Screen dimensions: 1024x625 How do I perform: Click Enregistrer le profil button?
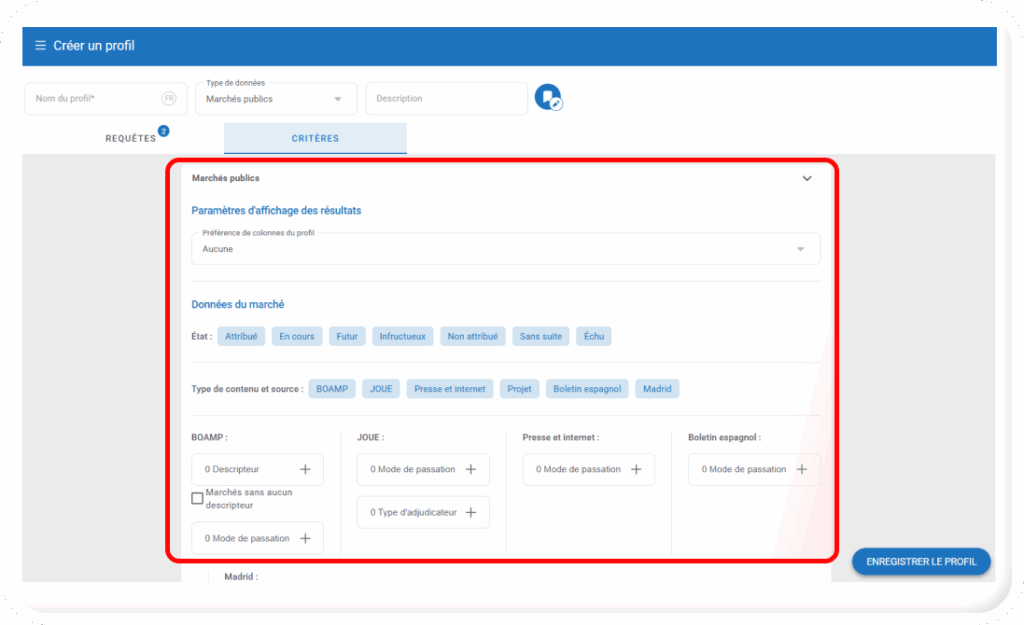pos(921,562)
